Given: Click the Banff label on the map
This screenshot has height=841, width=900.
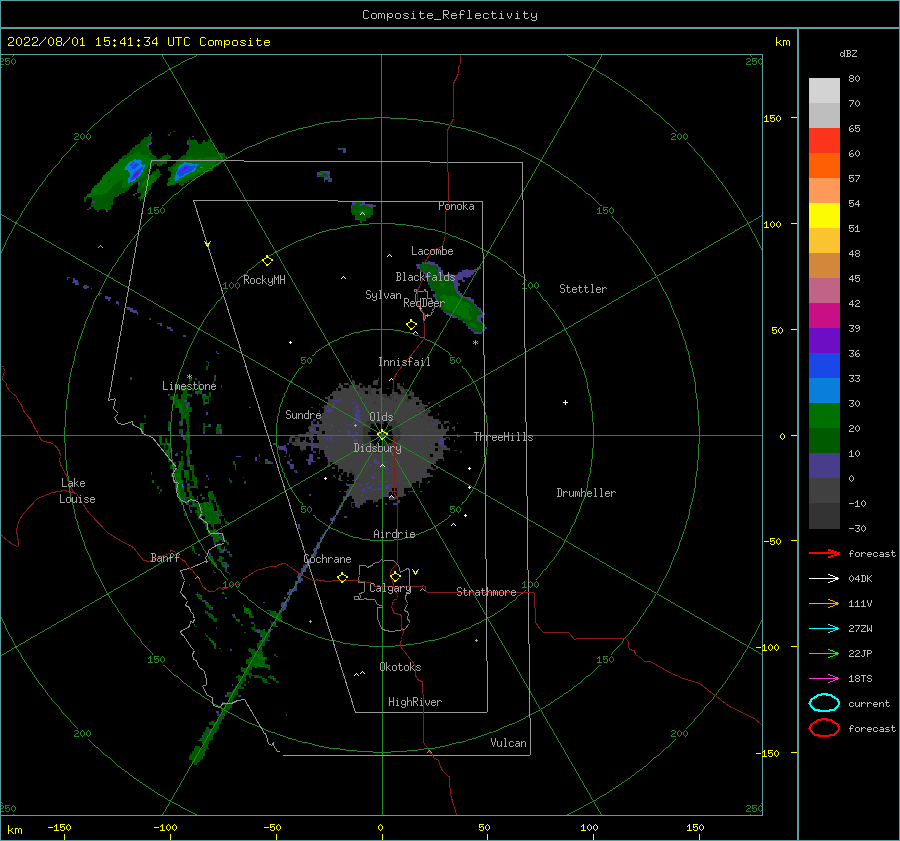Looking at the screenshot, I should tap(165, 557).
